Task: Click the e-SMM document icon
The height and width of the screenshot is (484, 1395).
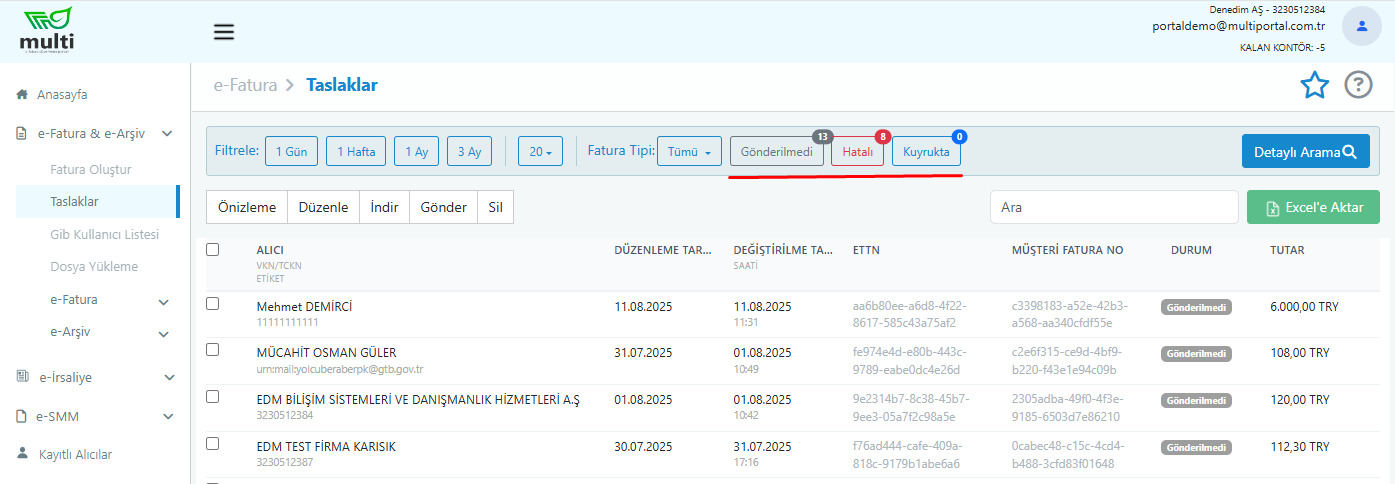Action: tap(22, 417)
